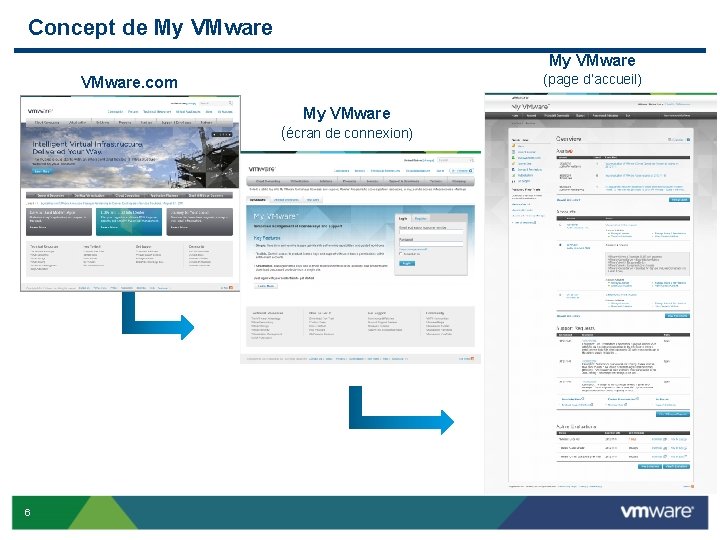Screen dimensions: 720x540
Task: Click the blue button under Support Requests table
Action: (x=673, y=414)
